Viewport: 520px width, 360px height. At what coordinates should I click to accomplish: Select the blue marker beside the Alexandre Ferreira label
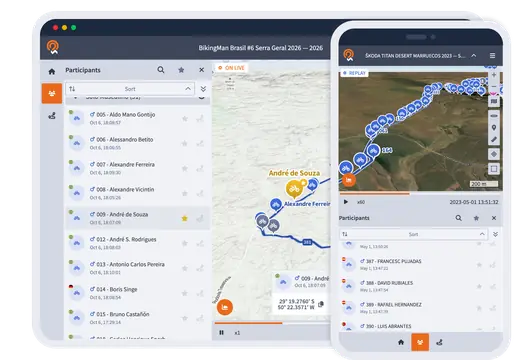point(275,204)
